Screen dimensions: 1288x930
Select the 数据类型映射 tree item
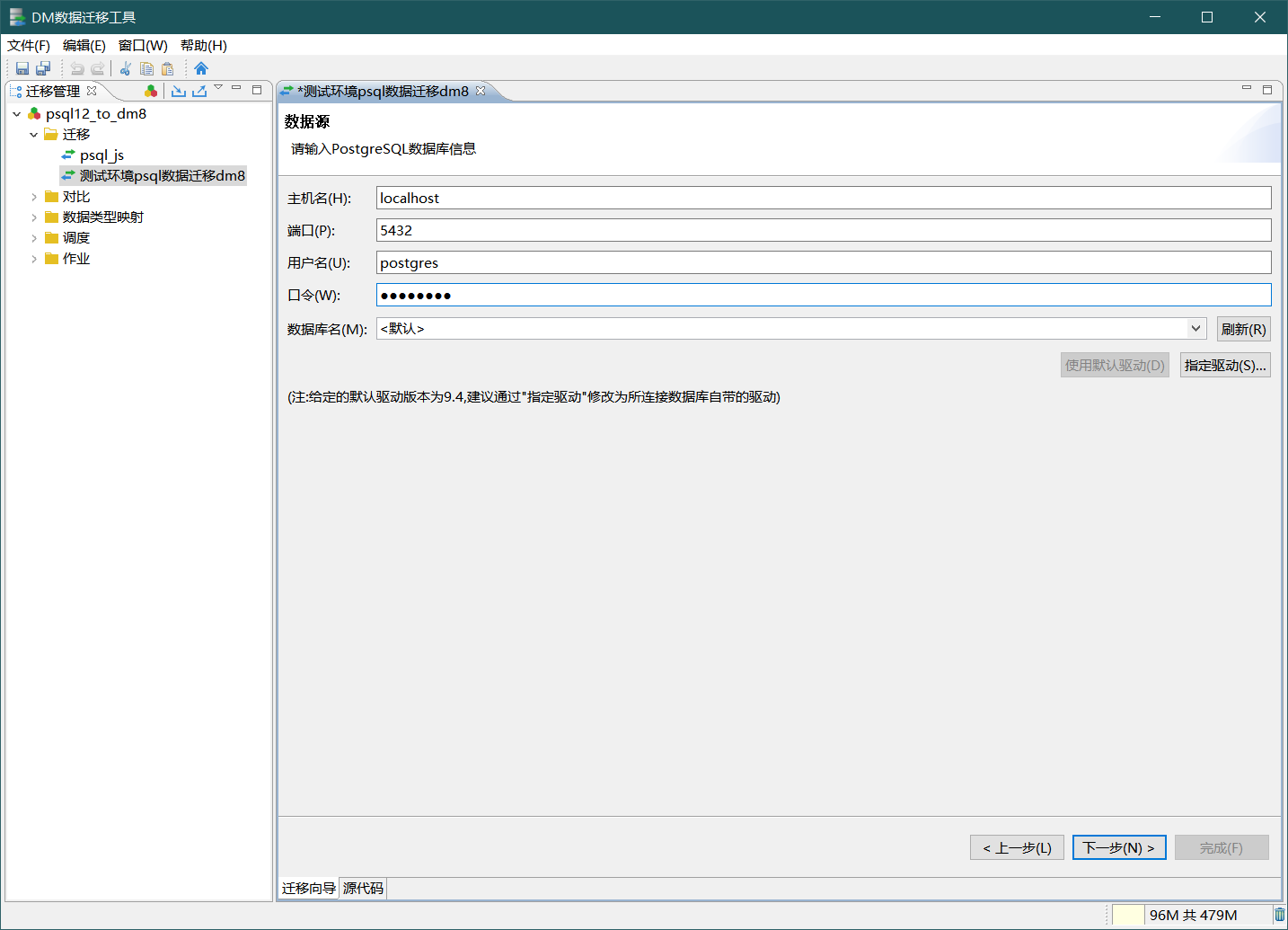coord(103,217)
